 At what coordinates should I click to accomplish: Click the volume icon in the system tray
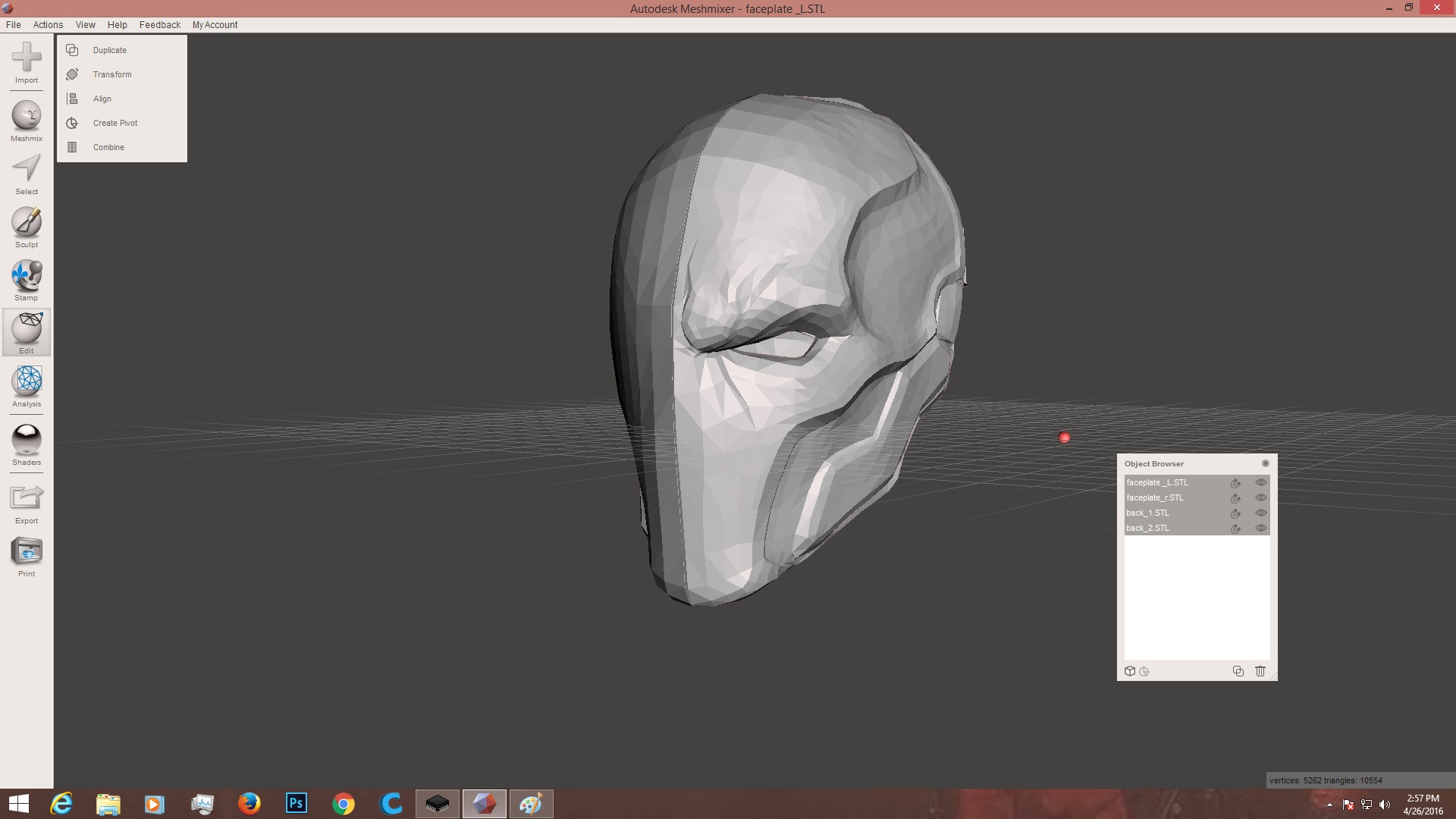tap(1385, 805)
